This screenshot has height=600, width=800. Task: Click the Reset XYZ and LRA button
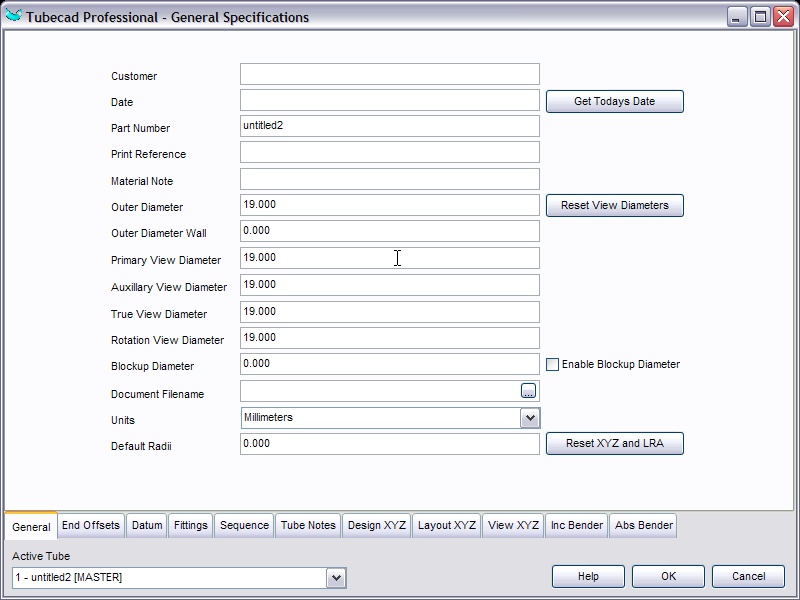tap(614, 443)
